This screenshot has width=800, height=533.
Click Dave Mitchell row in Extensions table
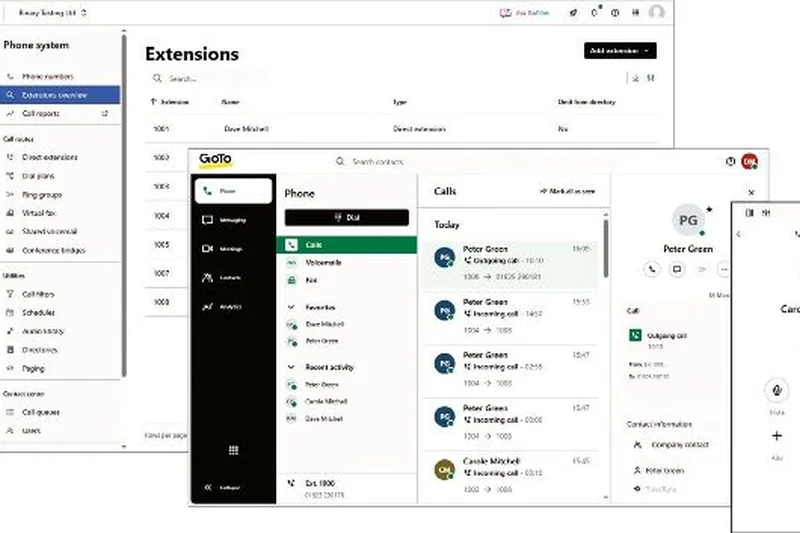(x=402, y=129)
